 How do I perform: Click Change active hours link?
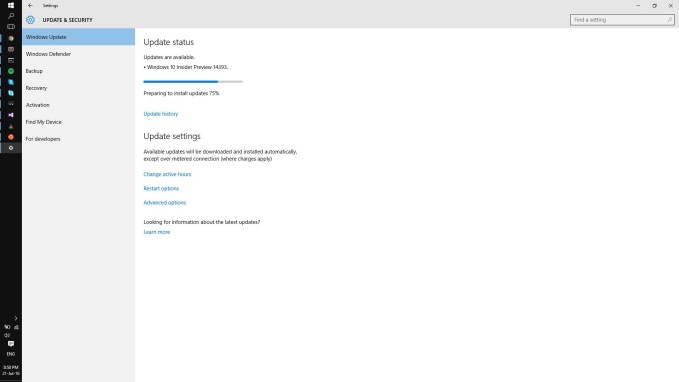167,174
